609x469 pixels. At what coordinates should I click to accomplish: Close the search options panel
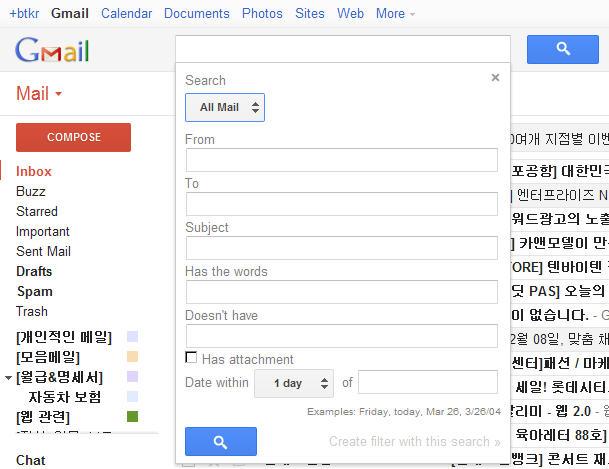495,77
